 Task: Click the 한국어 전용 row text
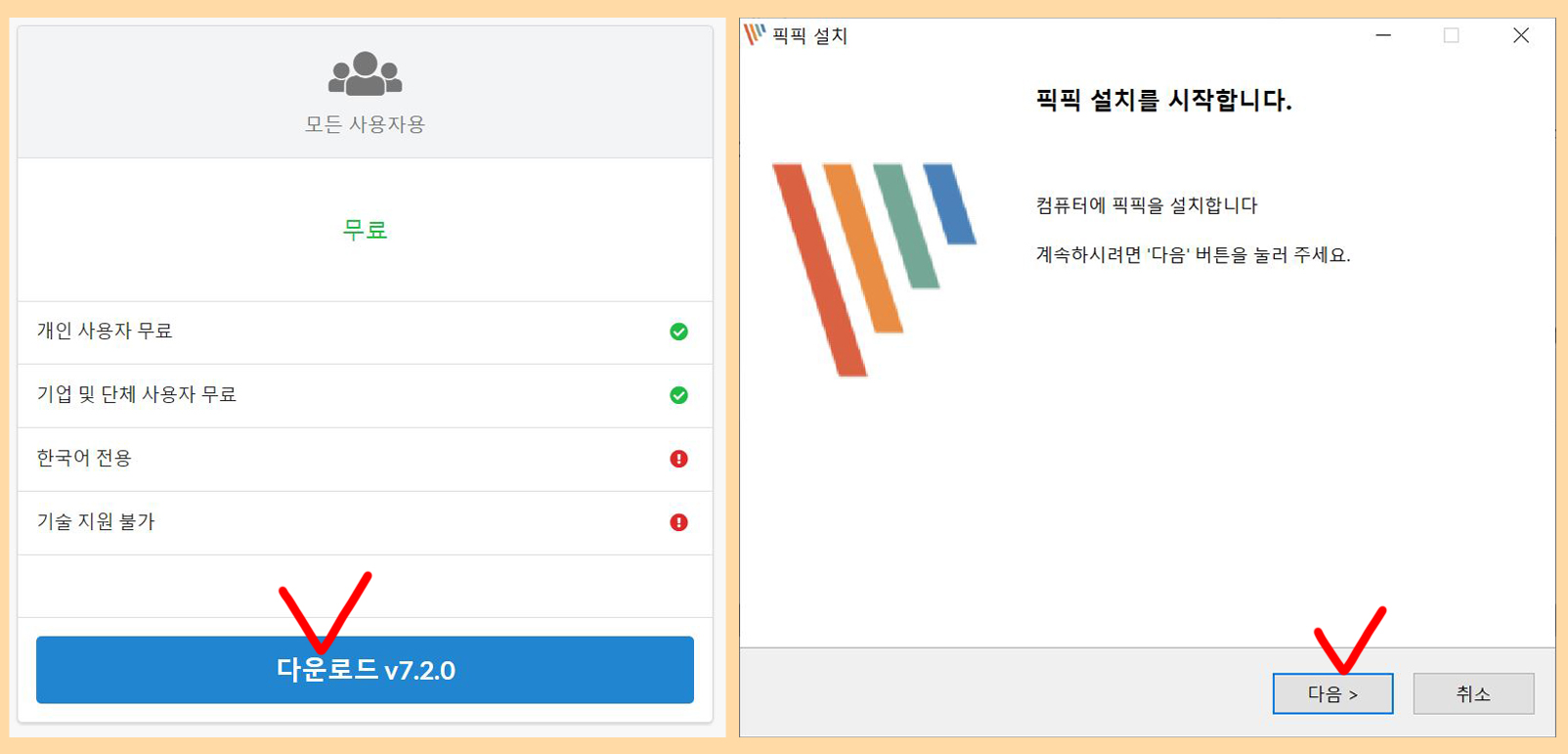(x=84, y=459)
